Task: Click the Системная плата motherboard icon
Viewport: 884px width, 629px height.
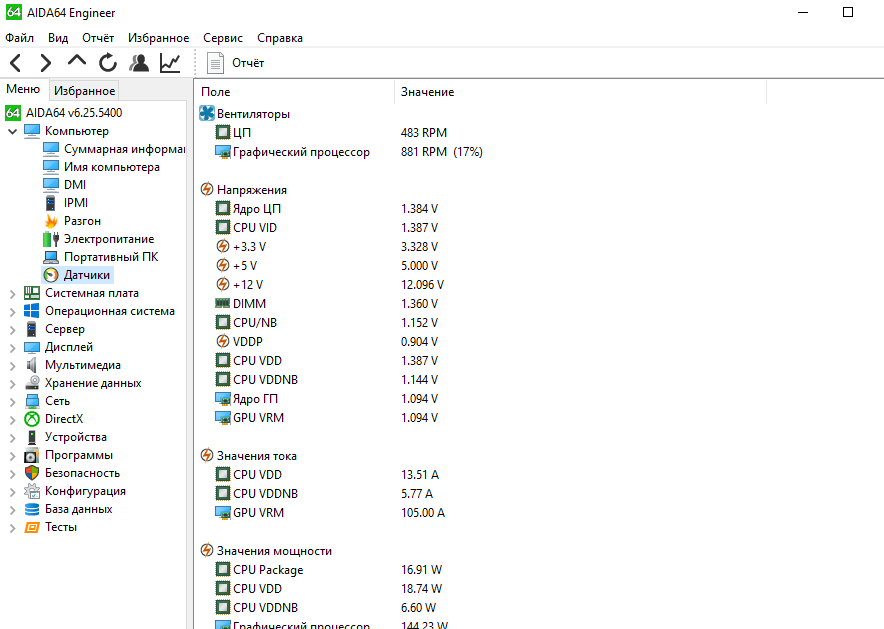Action: point(32,293)
